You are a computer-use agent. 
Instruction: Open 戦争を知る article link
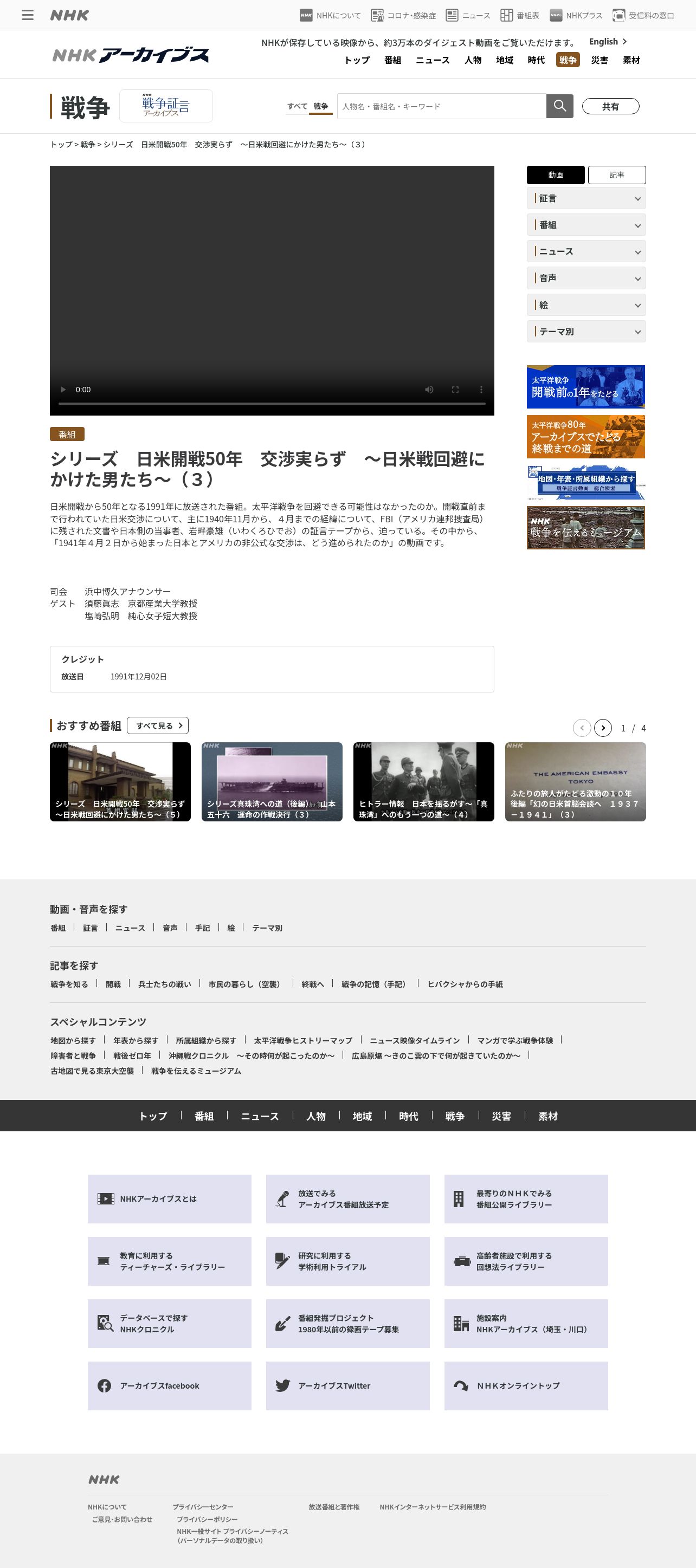pos(69,984)
